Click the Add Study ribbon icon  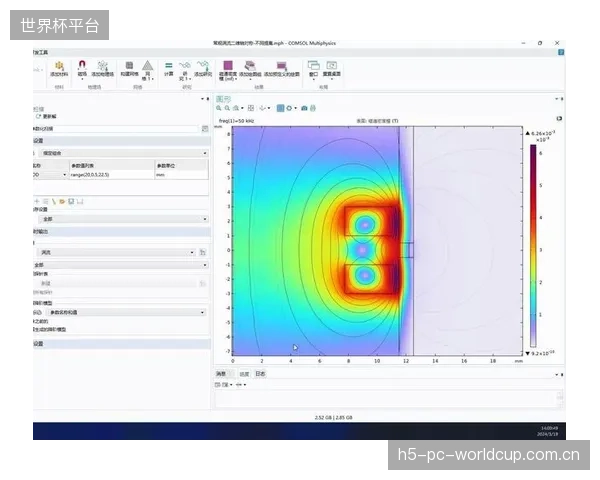(x=203, y=65)
